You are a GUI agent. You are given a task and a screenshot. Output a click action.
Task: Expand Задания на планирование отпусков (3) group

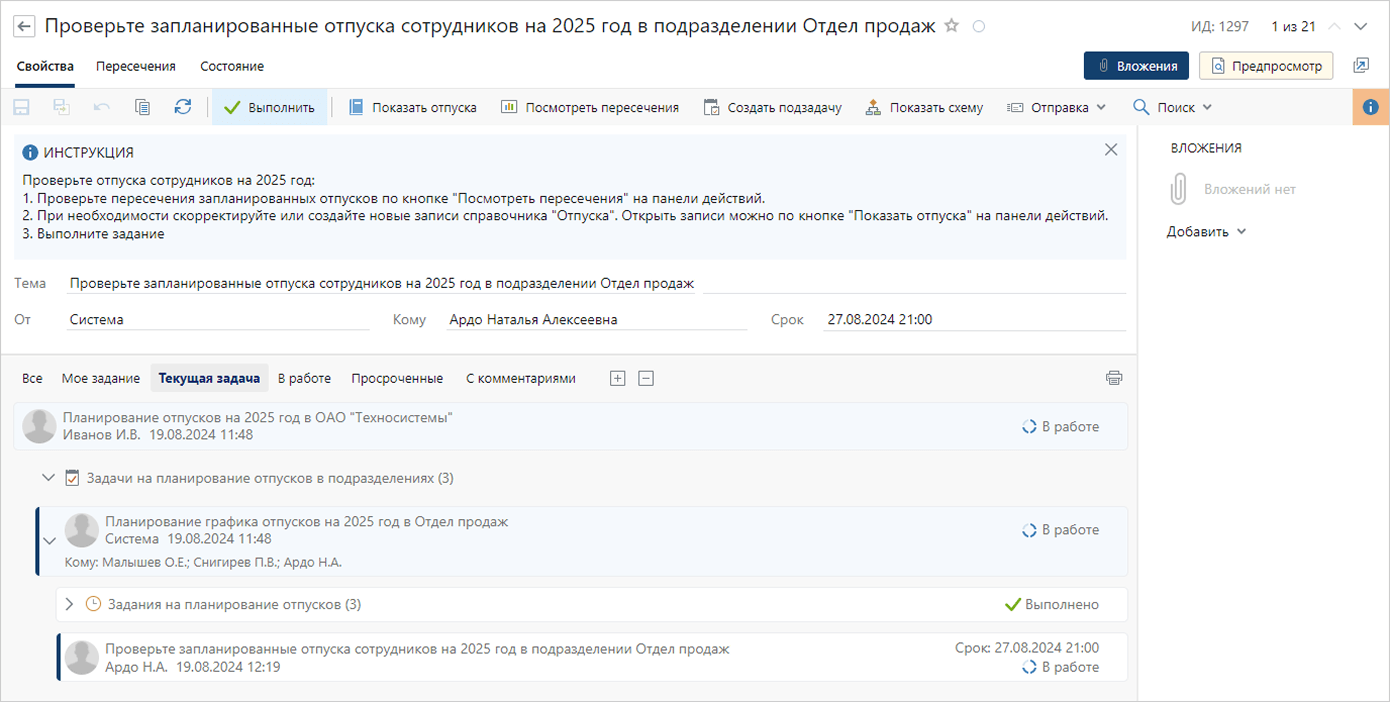click(69, 604)
